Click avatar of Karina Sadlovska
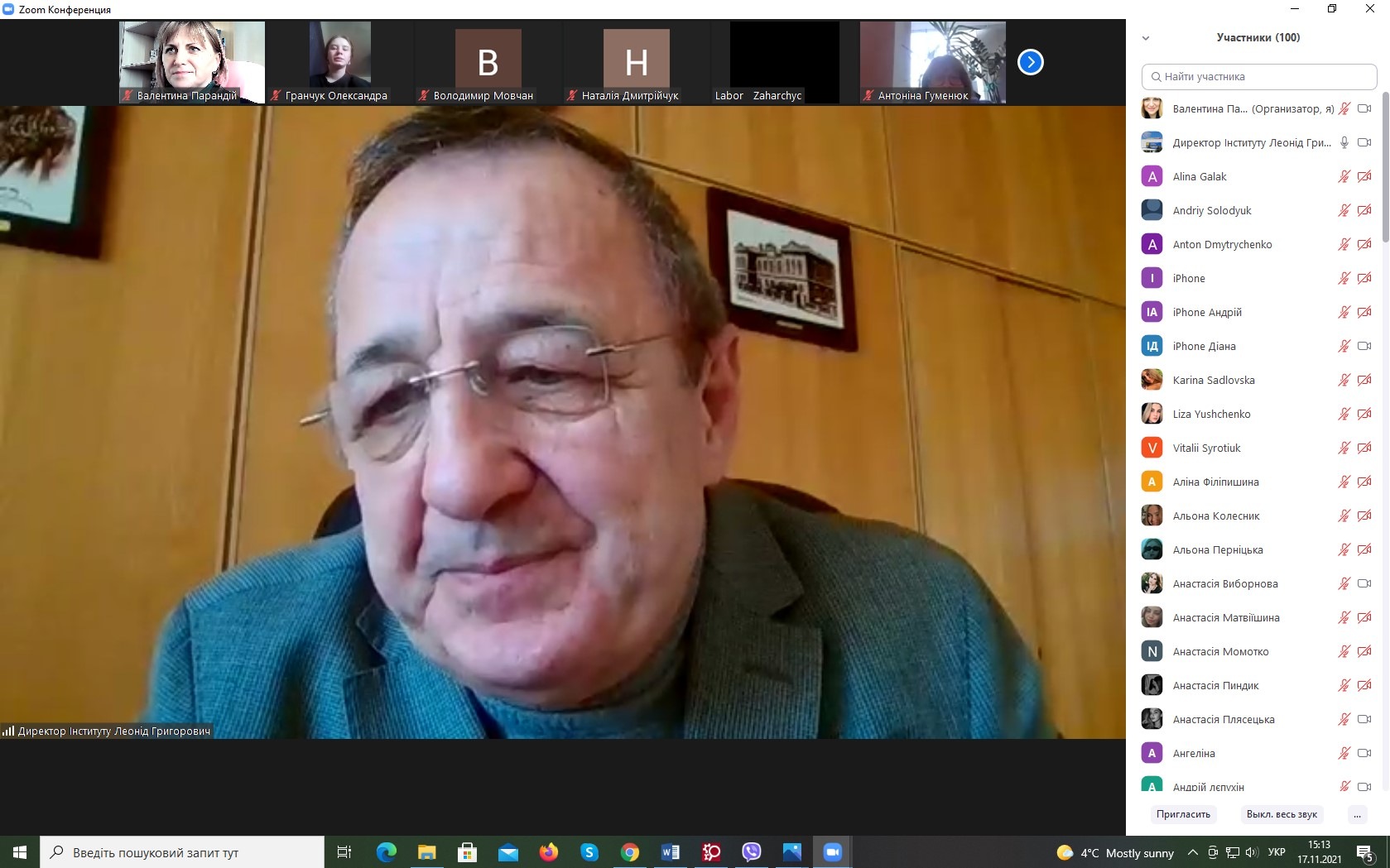Viewport: 1390px width, 868px height. (x=1152, y=380)
